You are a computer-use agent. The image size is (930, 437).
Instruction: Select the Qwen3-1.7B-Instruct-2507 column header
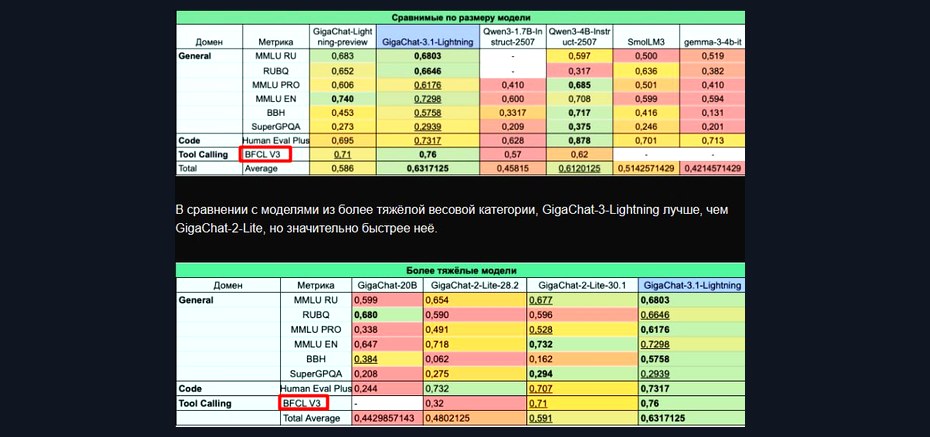[512, 36]
